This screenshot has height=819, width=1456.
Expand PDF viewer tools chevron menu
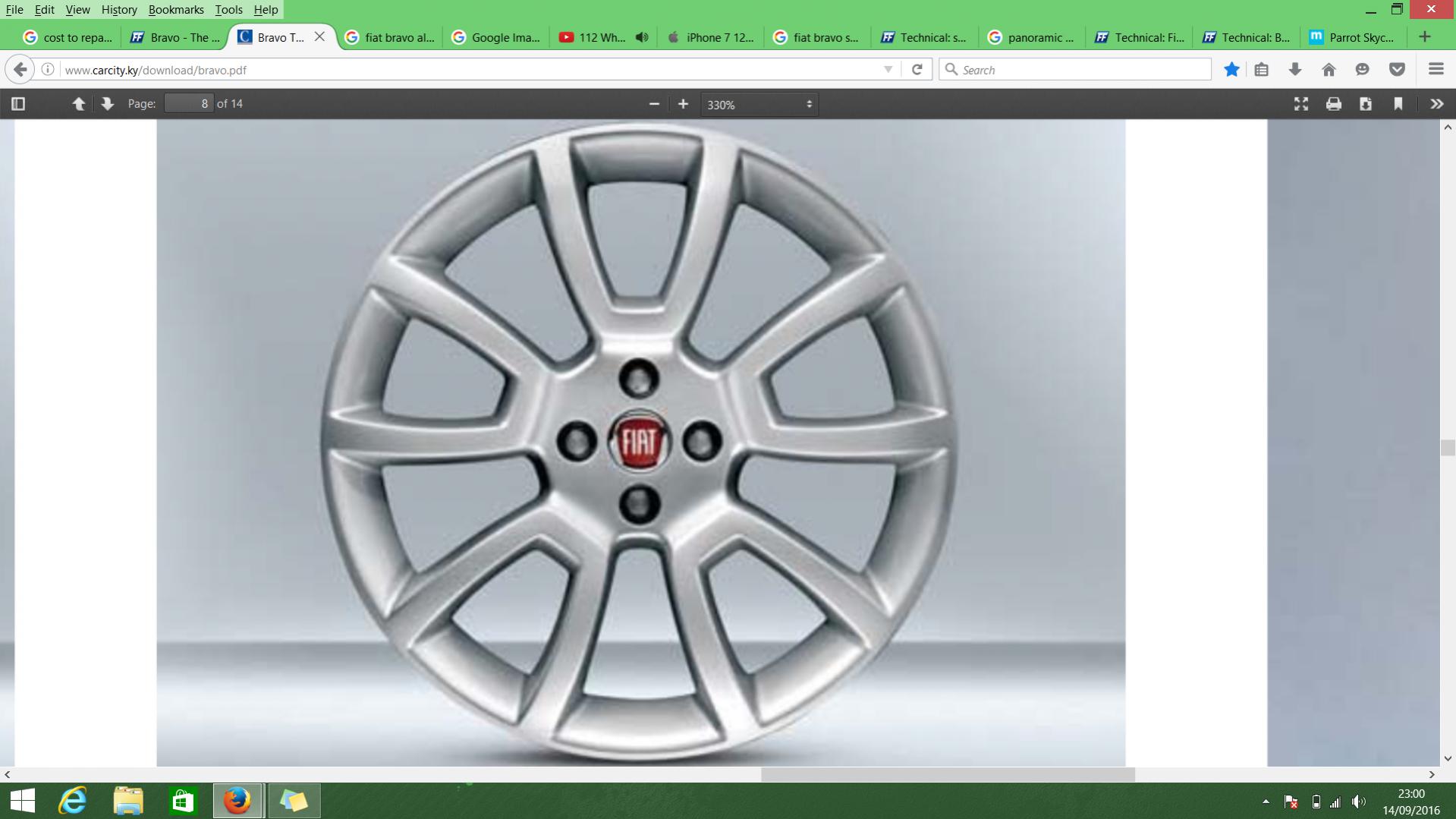point(1436,104)
